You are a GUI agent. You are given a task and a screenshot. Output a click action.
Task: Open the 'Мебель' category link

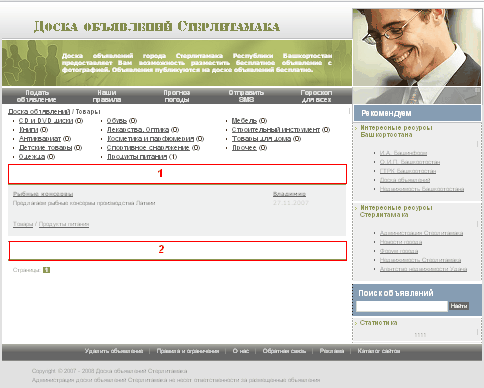(x=244, y=121)
